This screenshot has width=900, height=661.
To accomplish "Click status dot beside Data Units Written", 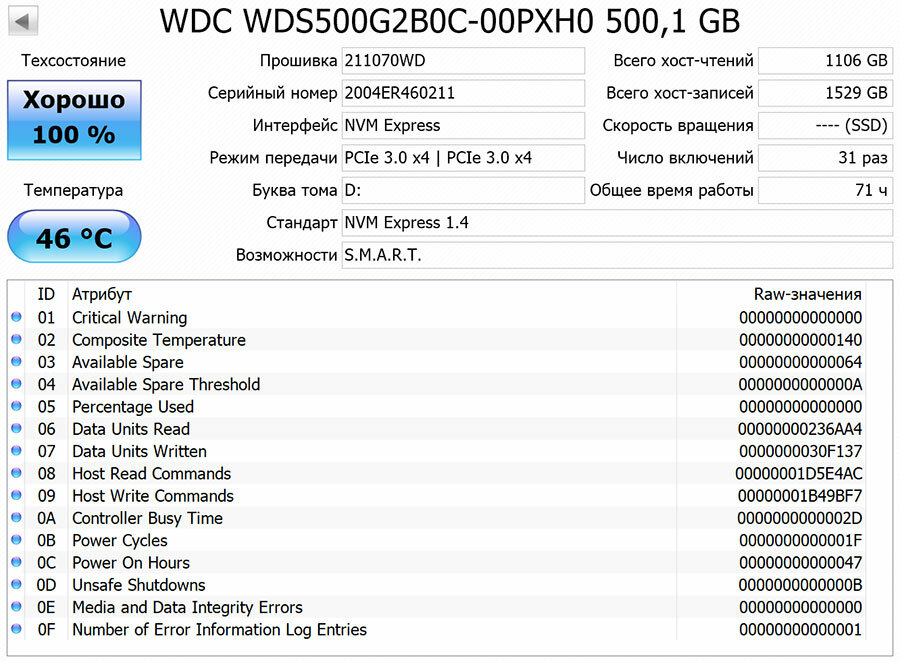I will click(16, 452).
